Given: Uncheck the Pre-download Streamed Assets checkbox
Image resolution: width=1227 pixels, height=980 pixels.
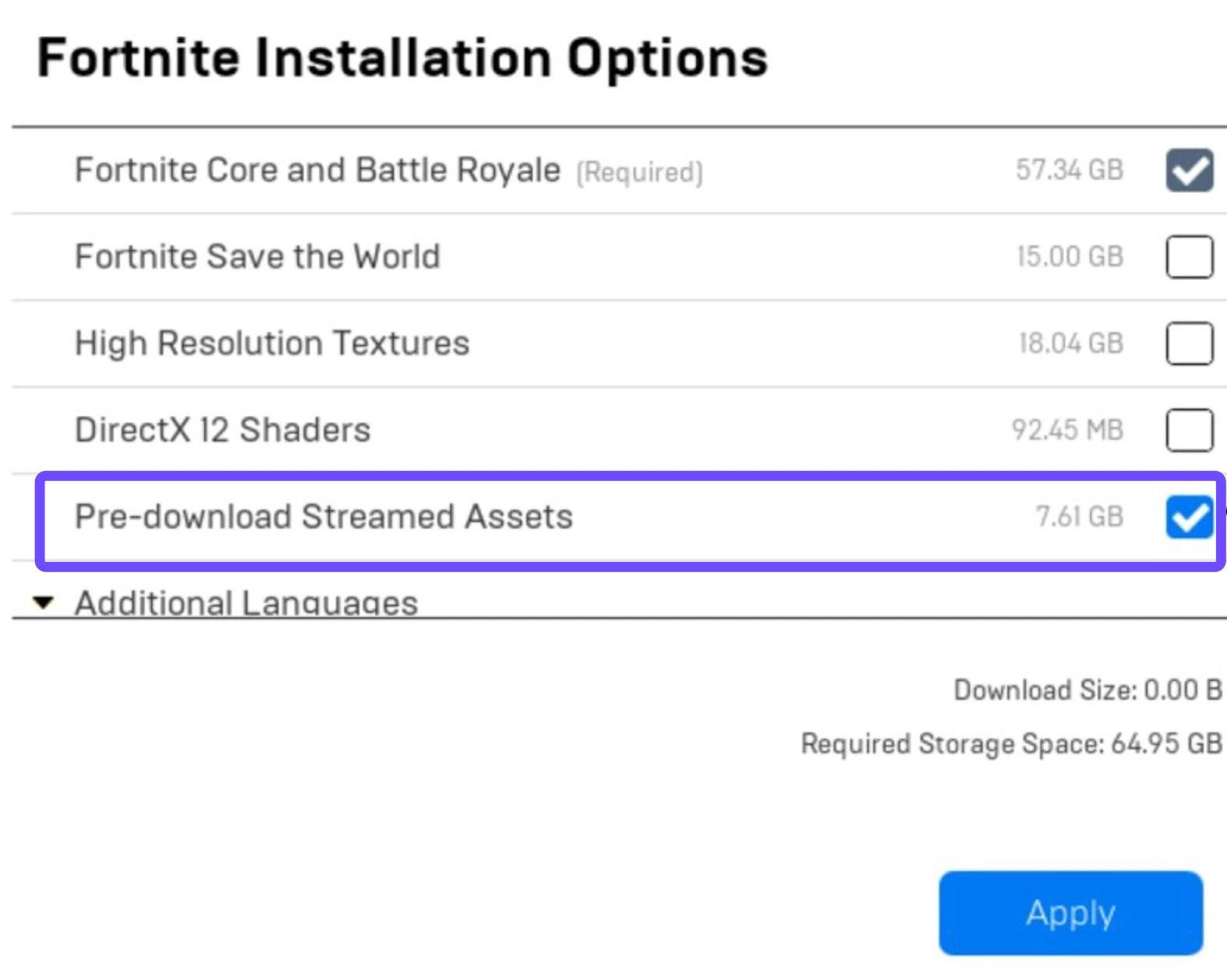Looking at the screenshot, I should [x=1189, y=517].
